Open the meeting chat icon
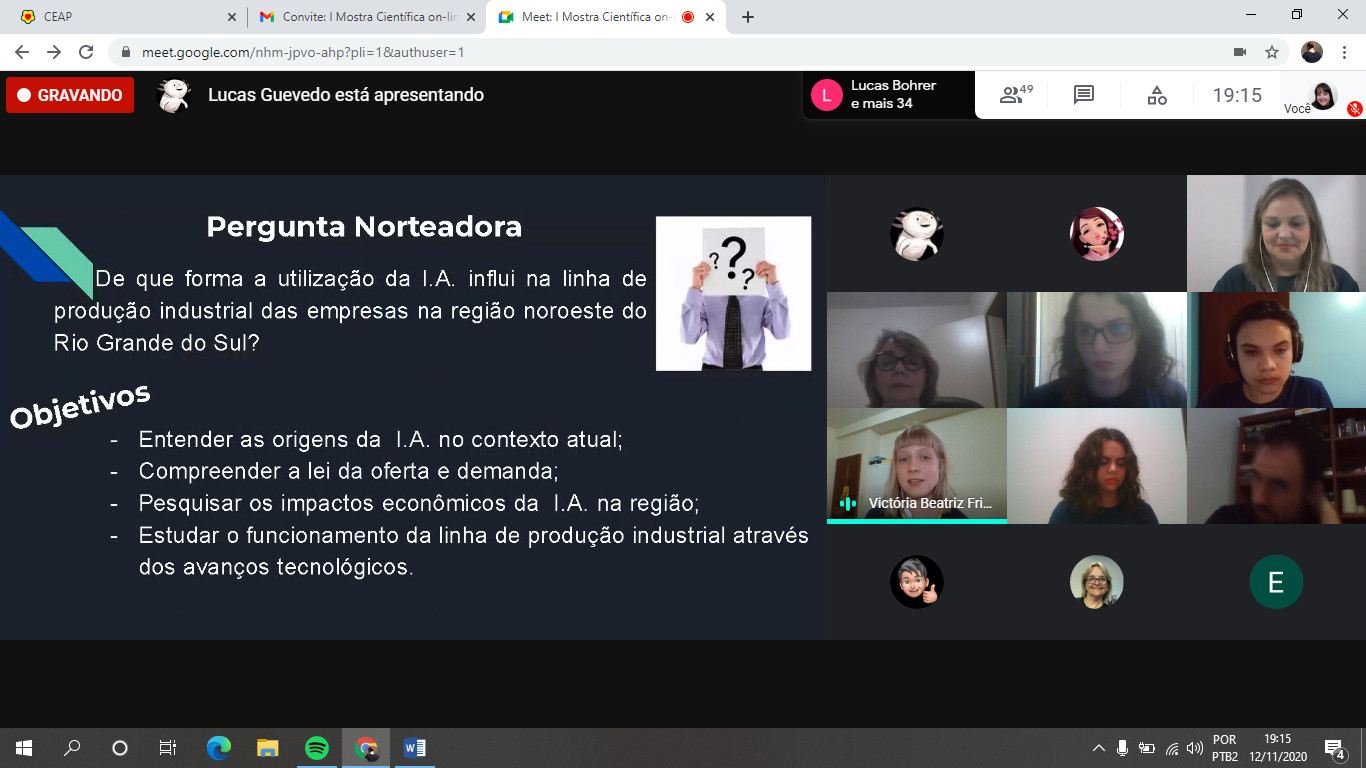1366x768 pixels. (1083, 95)
